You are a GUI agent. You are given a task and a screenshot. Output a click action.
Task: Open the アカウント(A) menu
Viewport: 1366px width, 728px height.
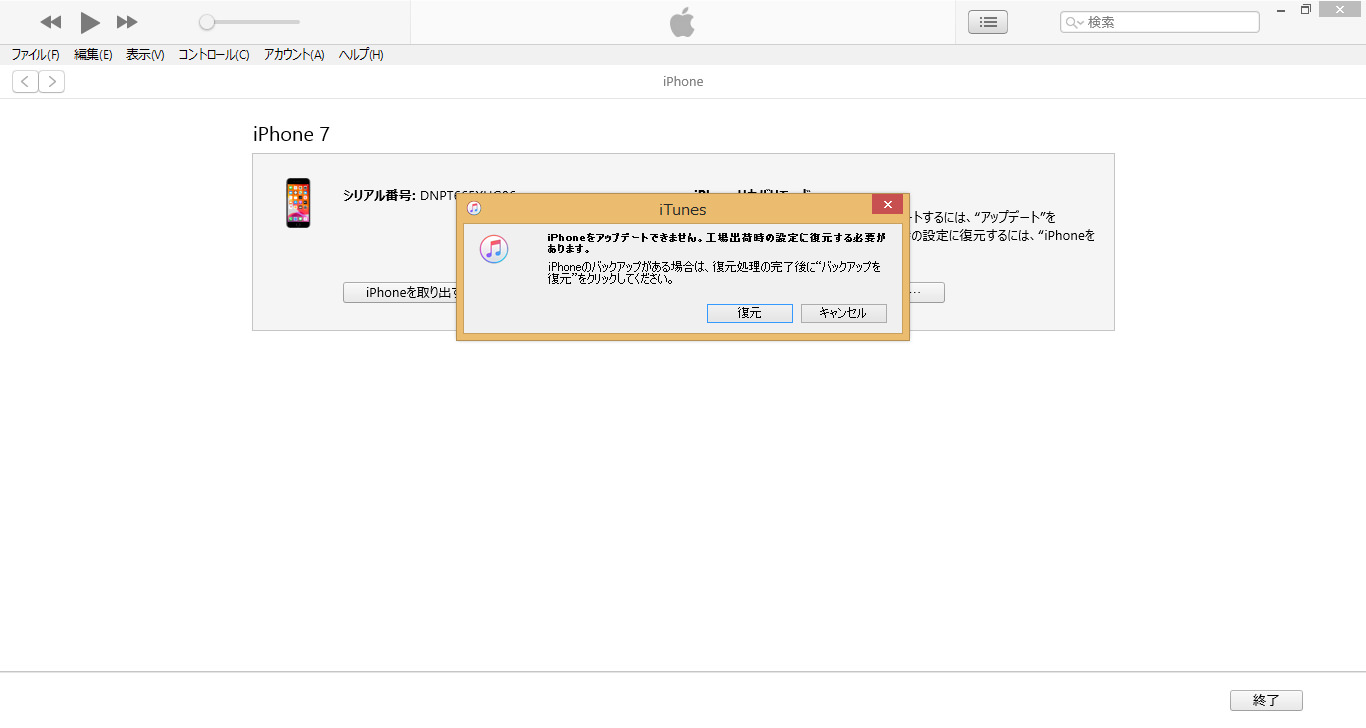click(294, 55)
